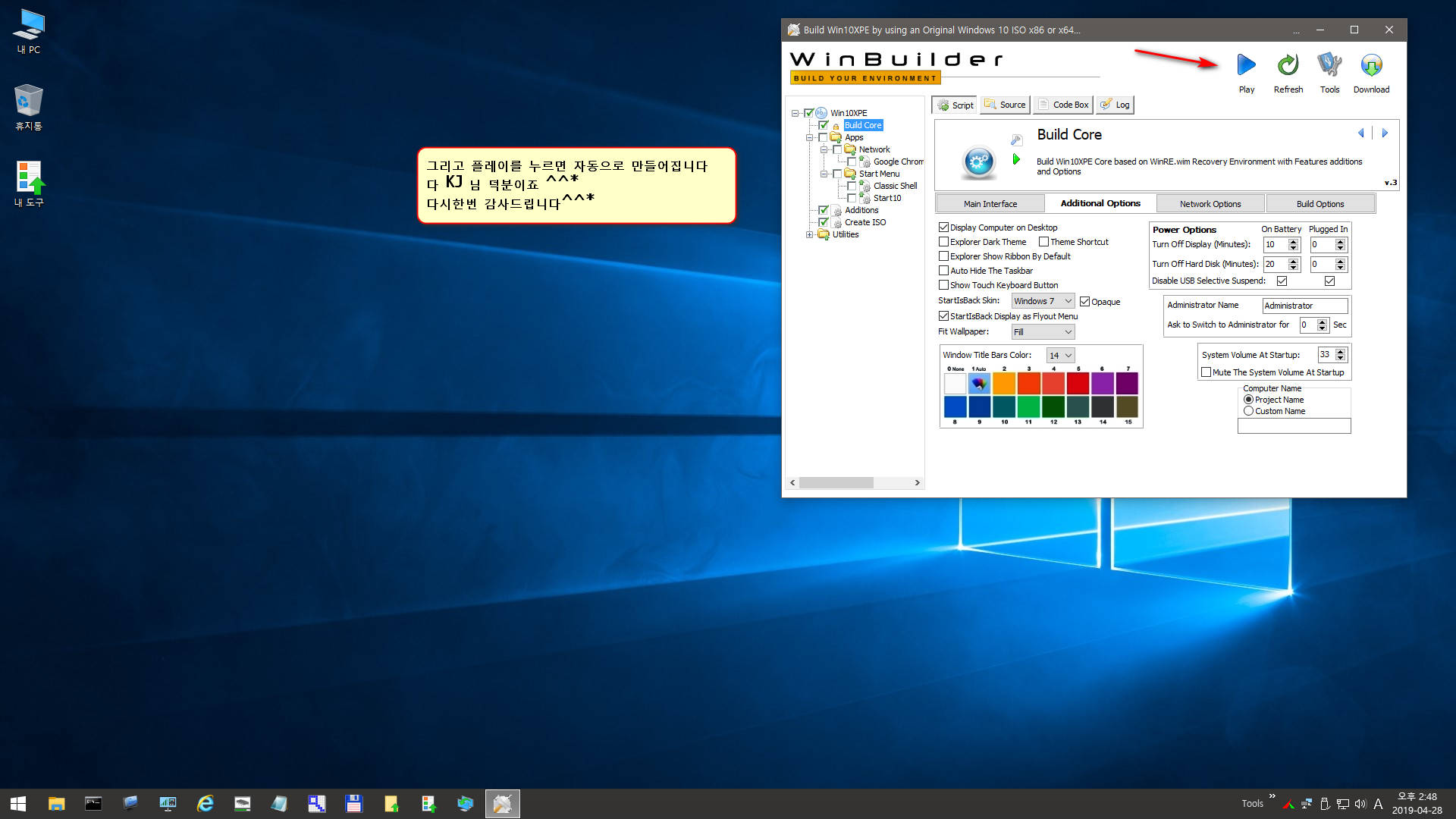Collapse the Apps tree node

[809, 137]
